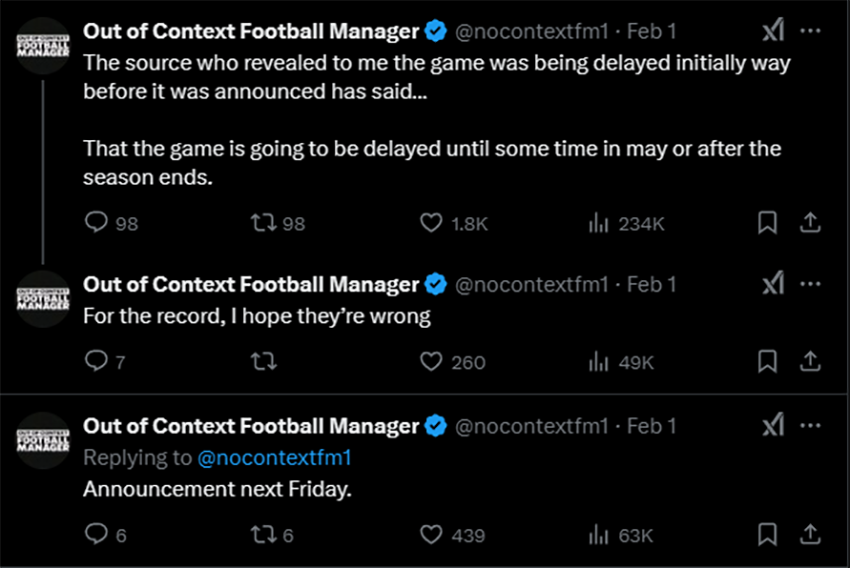Share the first tweet via share icon
The width and height of the screenshot is (850, 568).
(810, 223)
